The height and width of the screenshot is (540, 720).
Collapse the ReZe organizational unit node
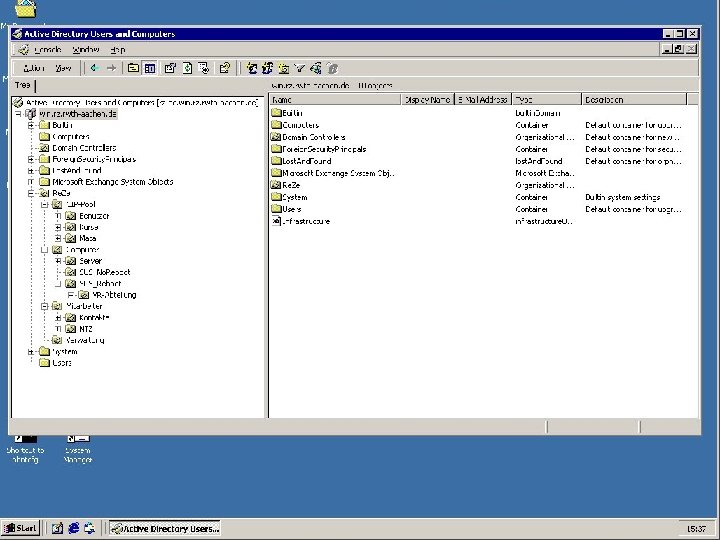click(x=31, y=193)
